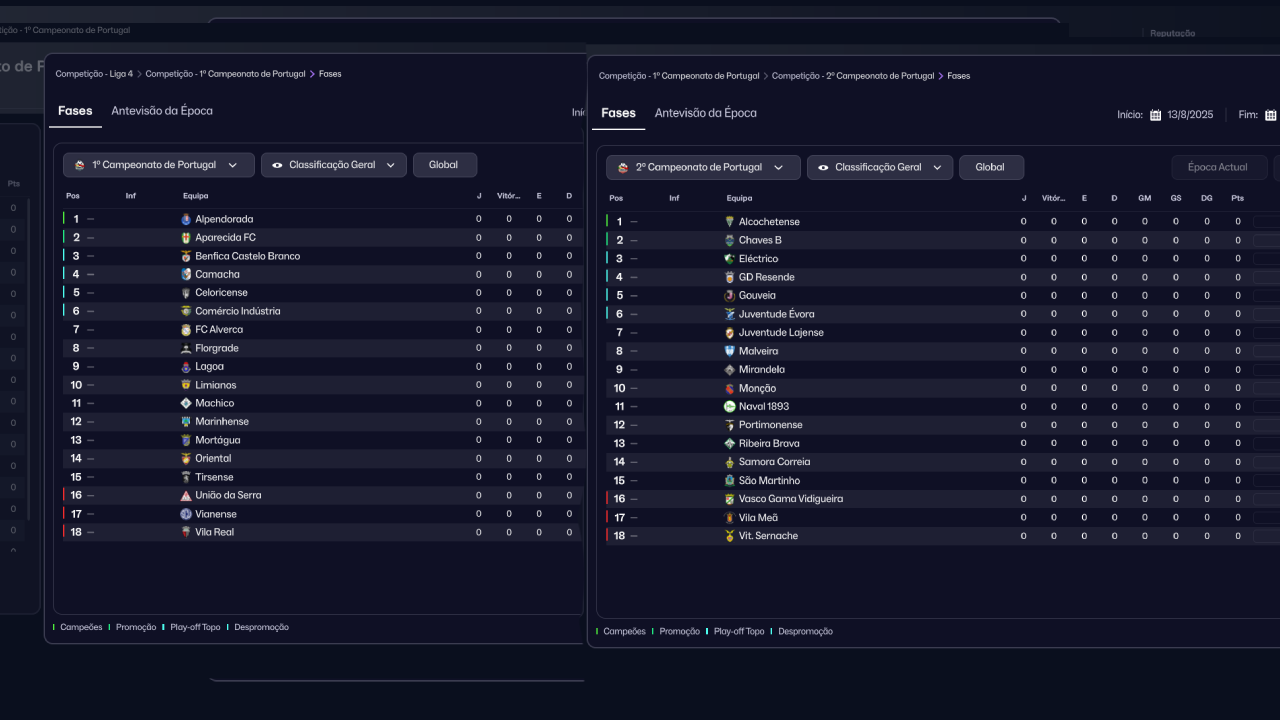
Task: Click the Vit. Sernache club badge
Action: (x=729, y=536)
